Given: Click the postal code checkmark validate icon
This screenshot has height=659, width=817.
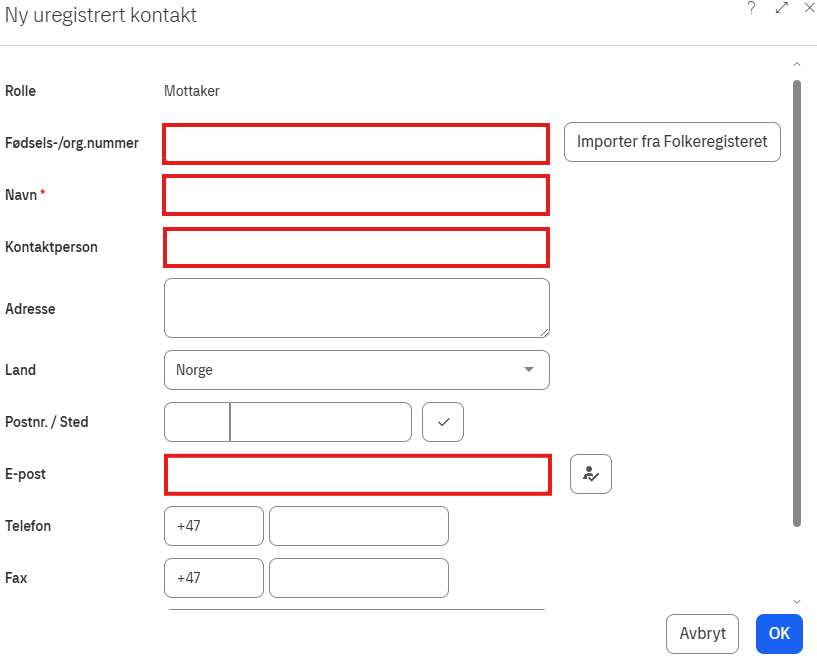Looking at the screenshot, I should pyautogui.click(x=443, y=422).
